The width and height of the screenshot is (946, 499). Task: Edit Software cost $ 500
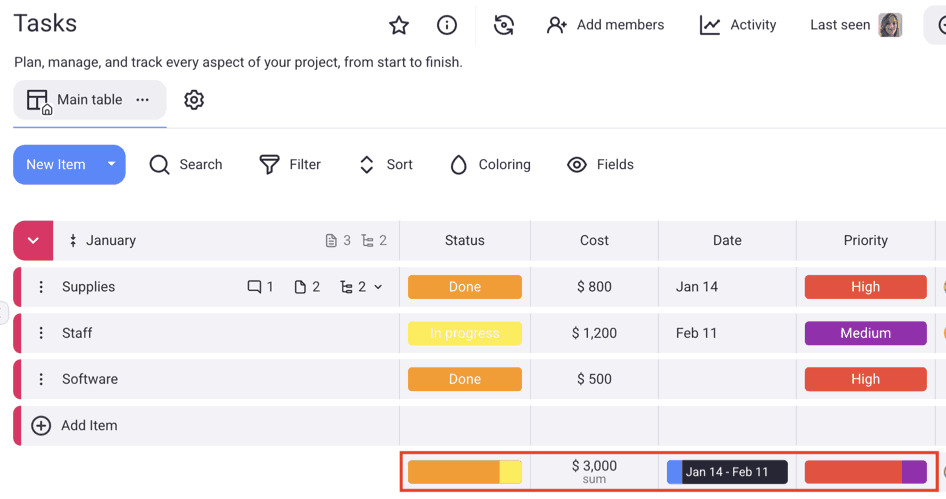[x=594, y=379]
